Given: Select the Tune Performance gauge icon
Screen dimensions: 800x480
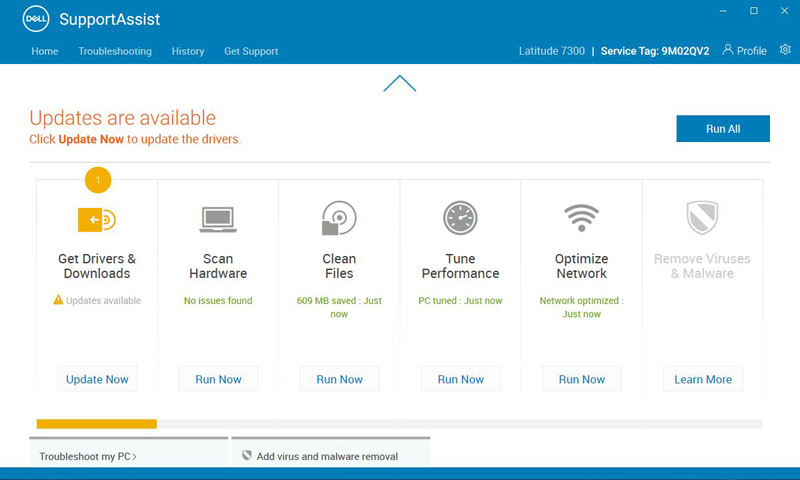Looking at the screenshot, I should (460, 218).
